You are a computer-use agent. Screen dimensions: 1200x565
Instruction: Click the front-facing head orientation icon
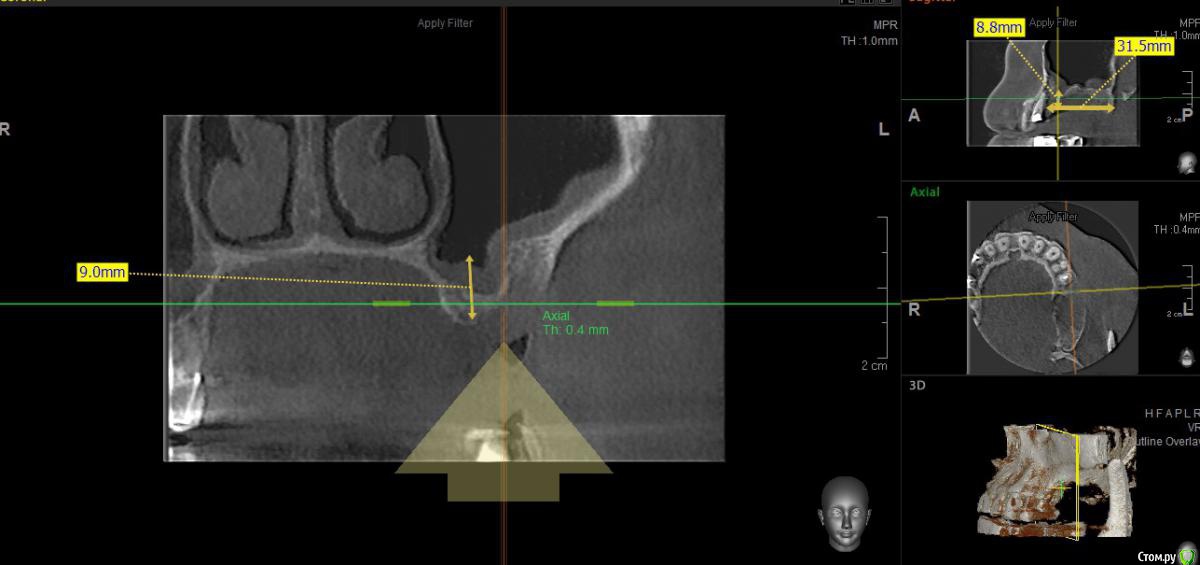pos(844,514)
